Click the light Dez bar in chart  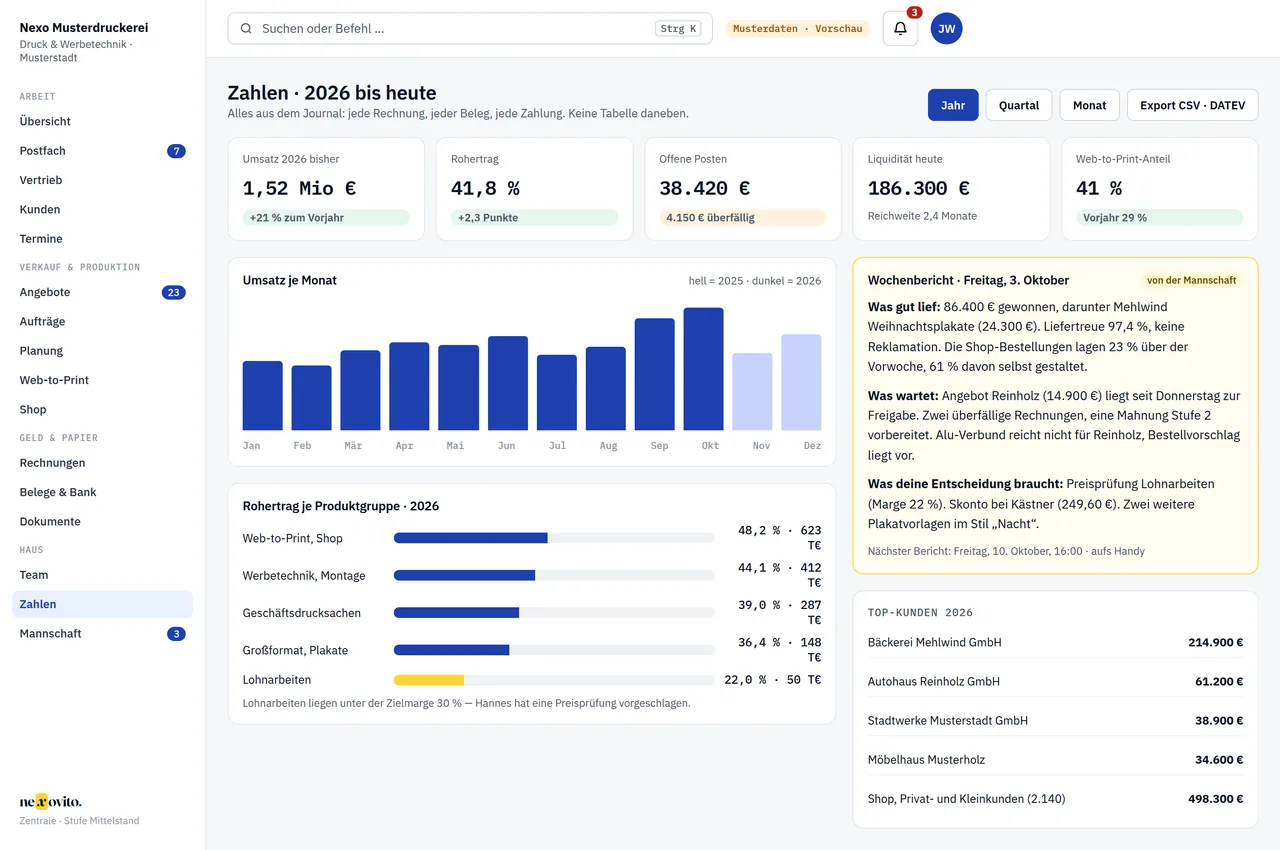click(801, 382)
